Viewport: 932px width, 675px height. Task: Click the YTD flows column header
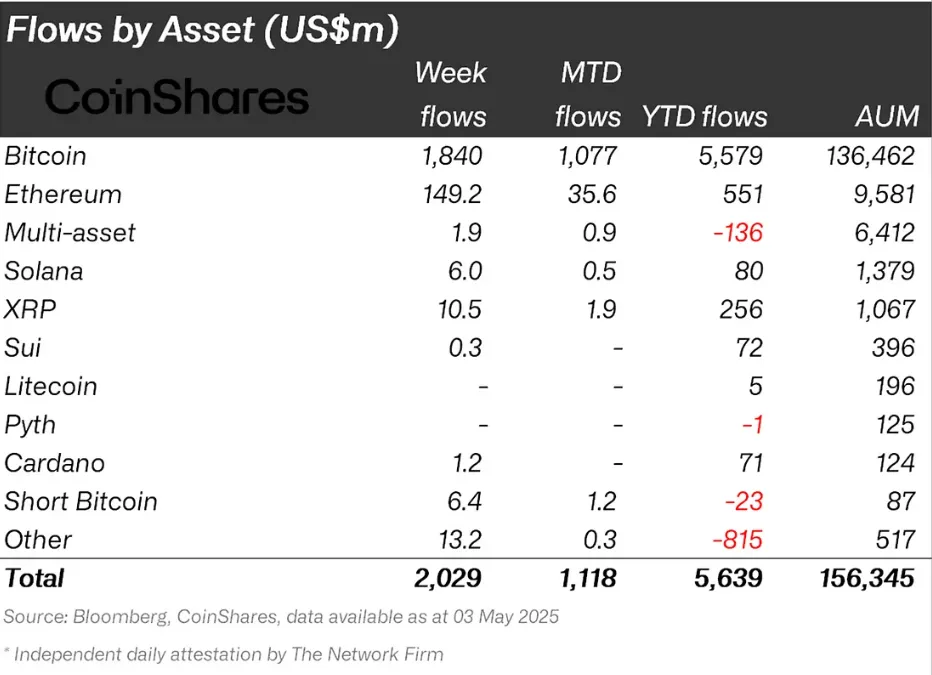(x=704, y=117)
